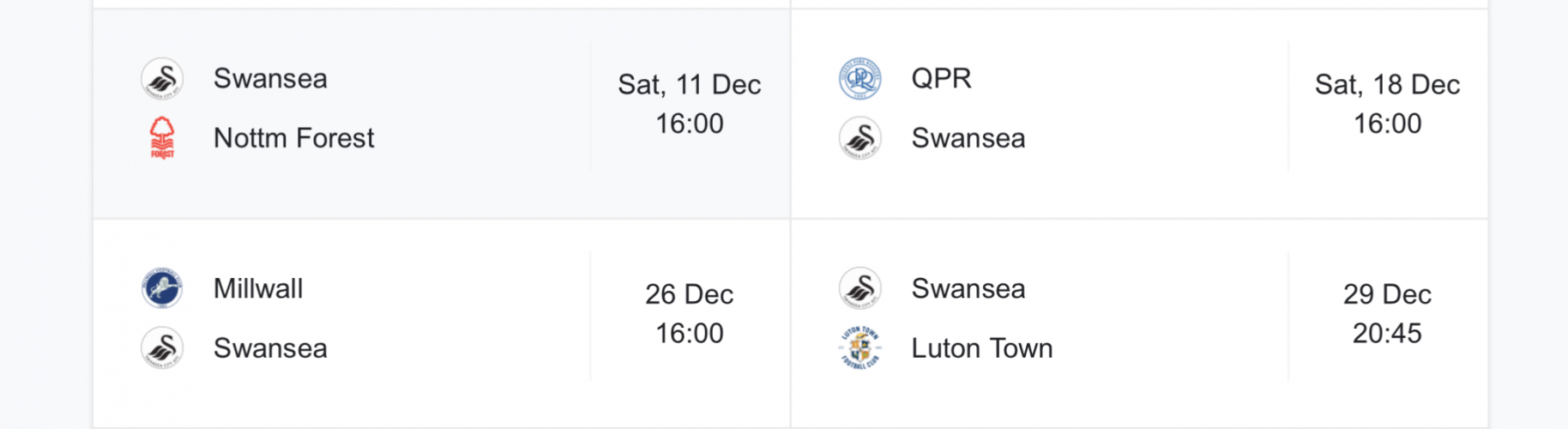Click Swansea name above Nottm Forest
The width and height of the screenshot is (1568, 429).
(x=270, y=79)
